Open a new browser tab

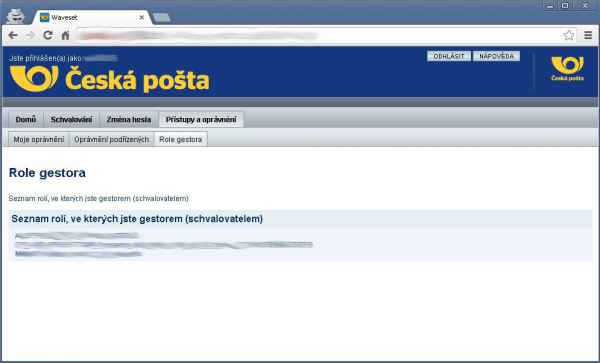click(161, 18)
